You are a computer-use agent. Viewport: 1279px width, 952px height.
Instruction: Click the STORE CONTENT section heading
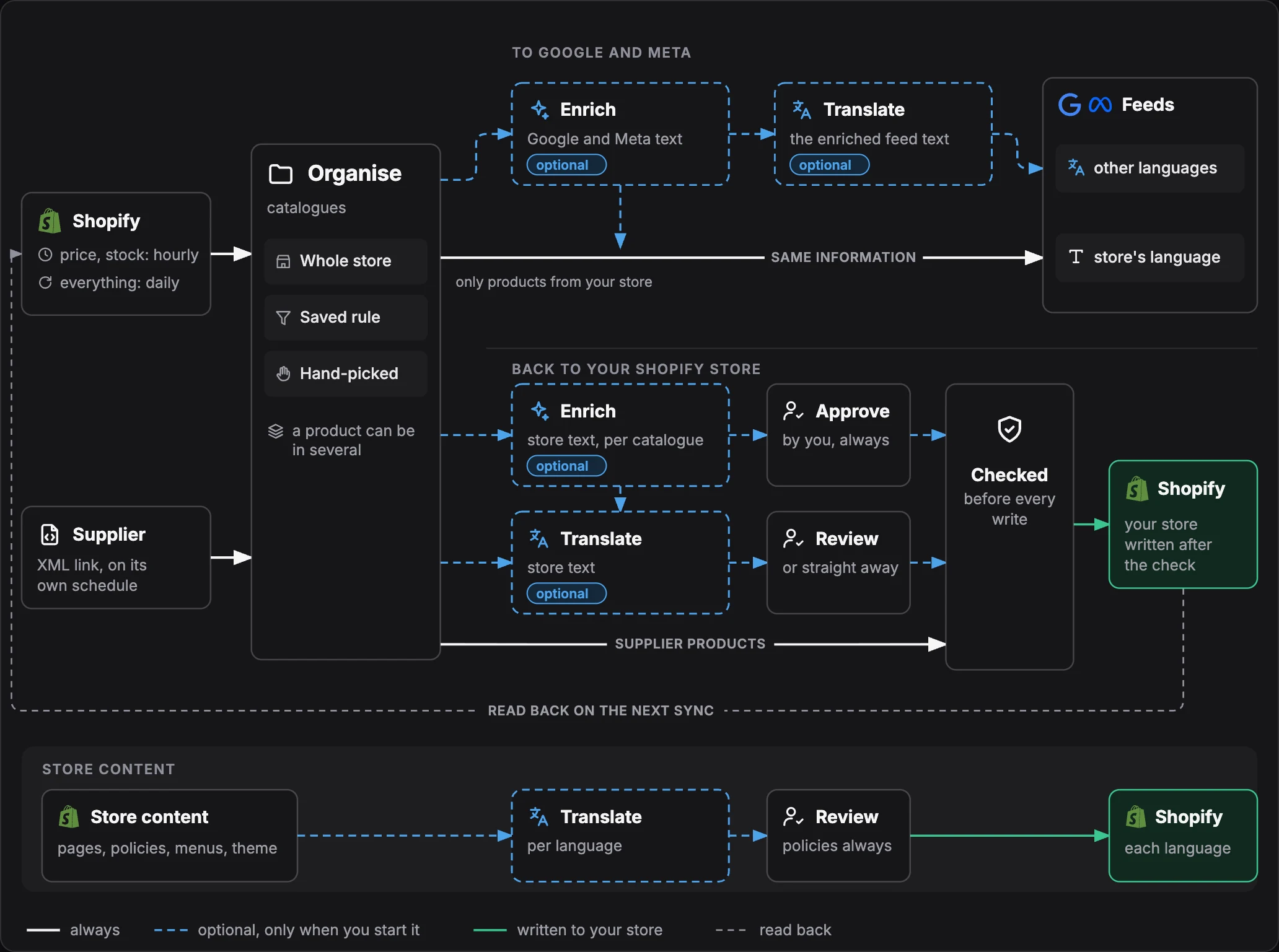tap(108, 769)
